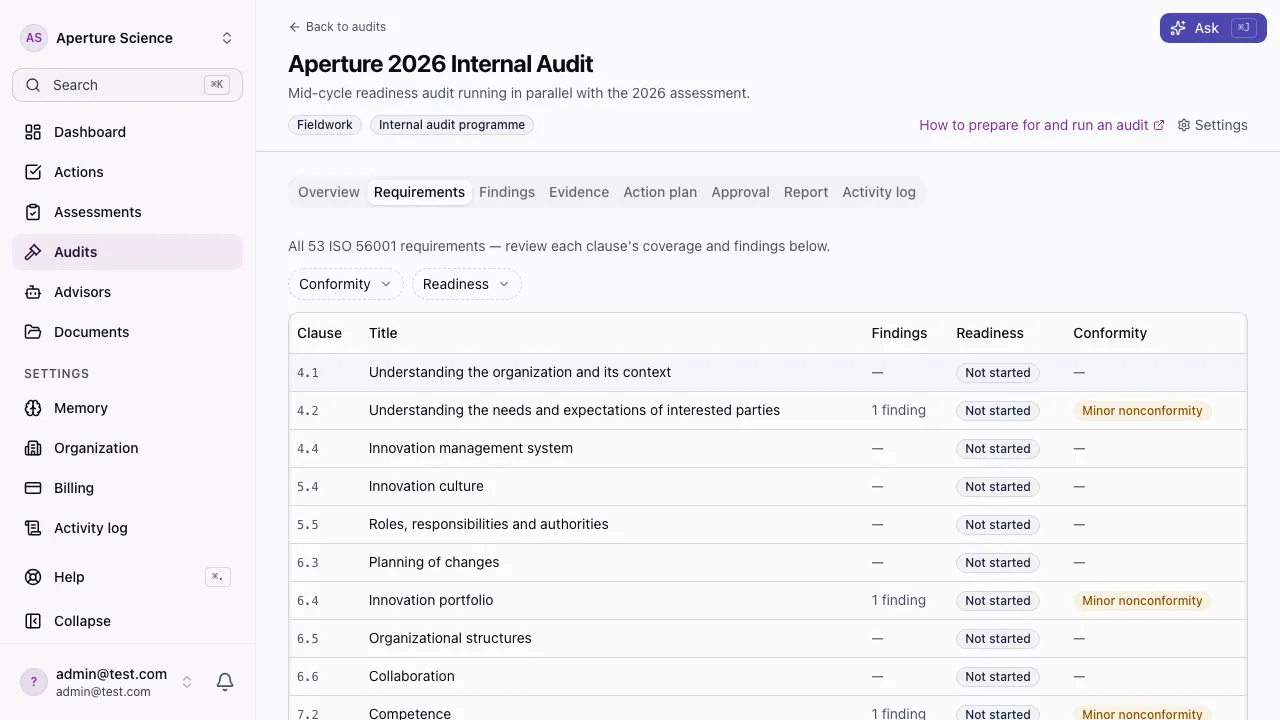Screen dimensions: 1280x720
Task: Click clause number 6.6
Action: click(x=308, y=677)
